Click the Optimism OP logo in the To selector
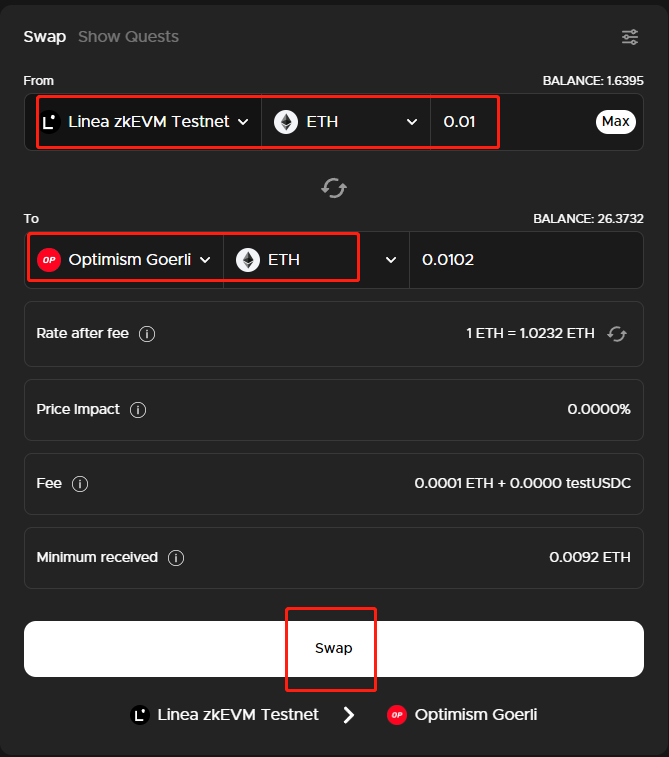 [x=49, y=260]
